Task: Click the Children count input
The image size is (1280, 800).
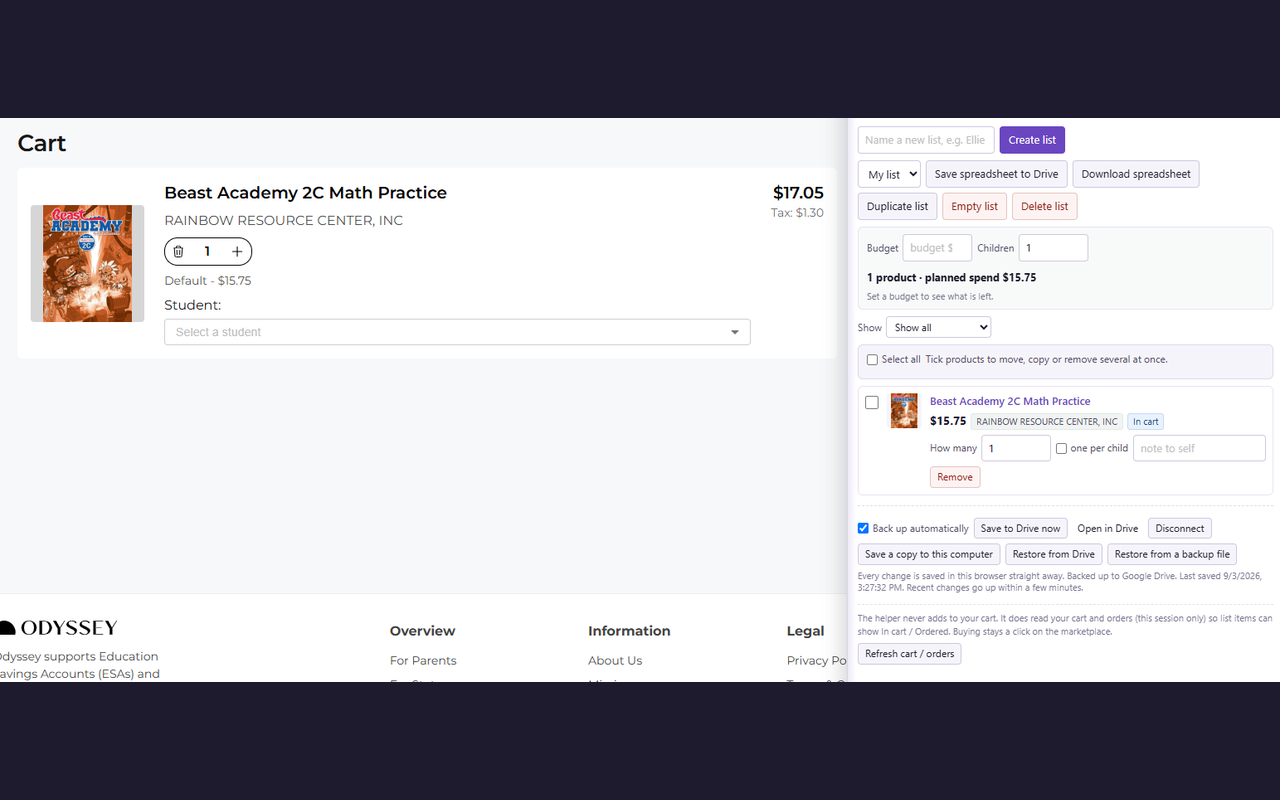Action: tap(1053, 248)
